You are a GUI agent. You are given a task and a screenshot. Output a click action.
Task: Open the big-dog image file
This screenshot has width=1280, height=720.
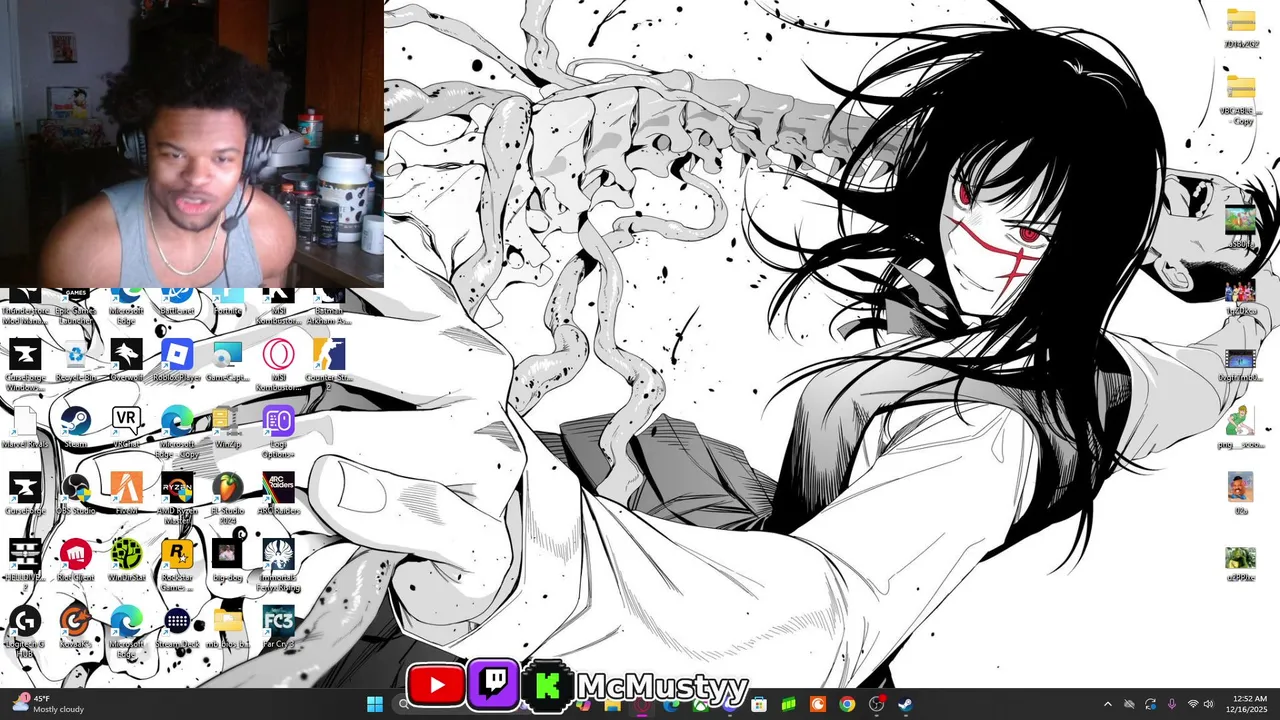[228, 561]
